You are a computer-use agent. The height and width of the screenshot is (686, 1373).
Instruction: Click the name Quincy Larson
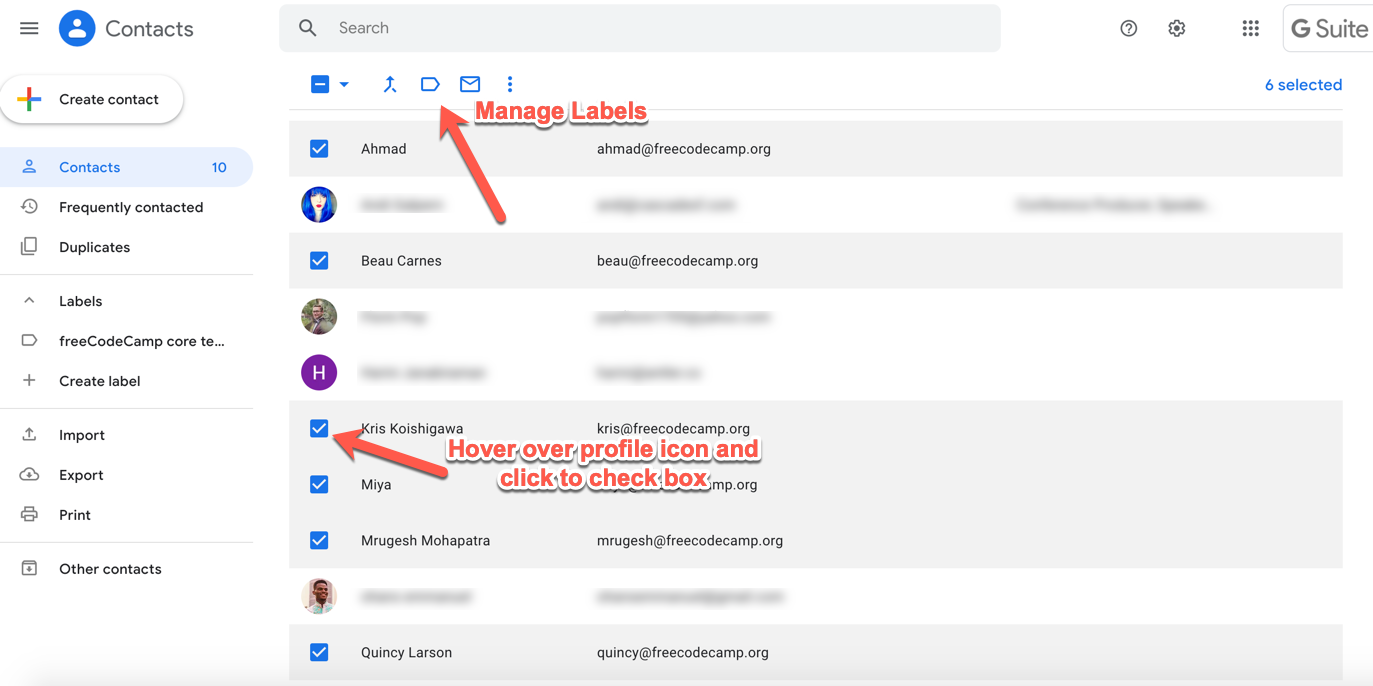(406, 653)
